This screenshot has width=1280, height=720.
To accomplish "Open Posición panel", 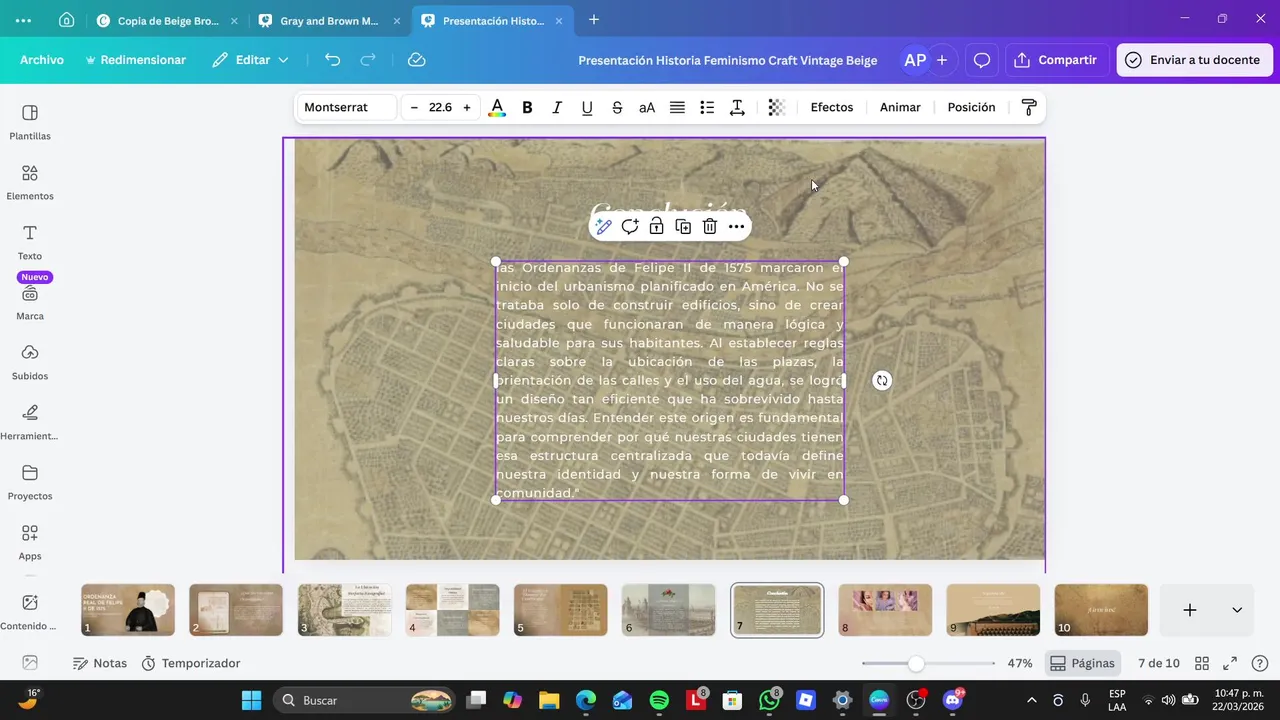I will point(971,107).
